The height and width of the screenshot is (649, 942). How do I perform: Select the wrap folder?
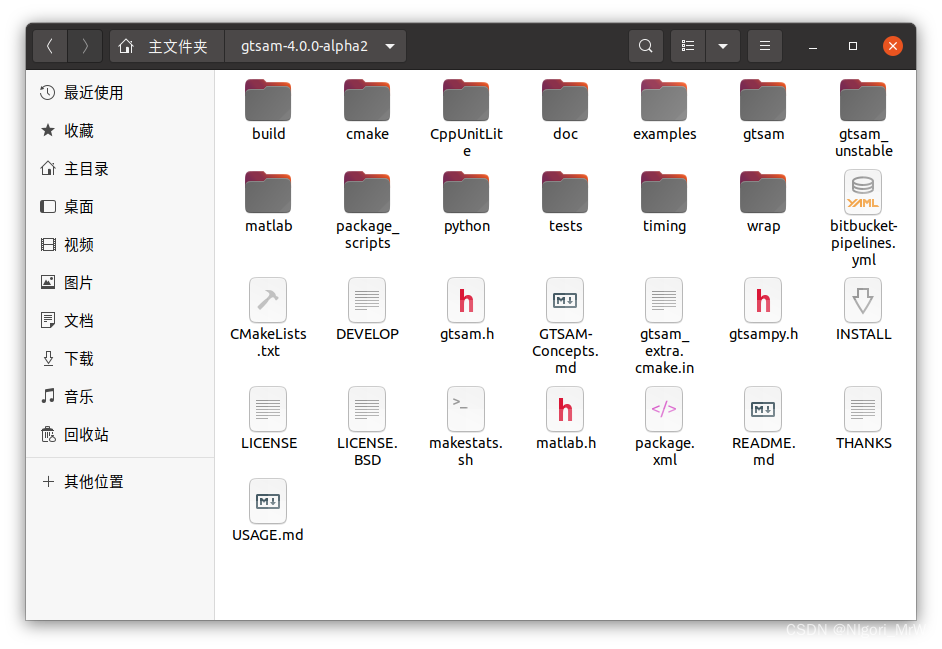pos(763,203)
